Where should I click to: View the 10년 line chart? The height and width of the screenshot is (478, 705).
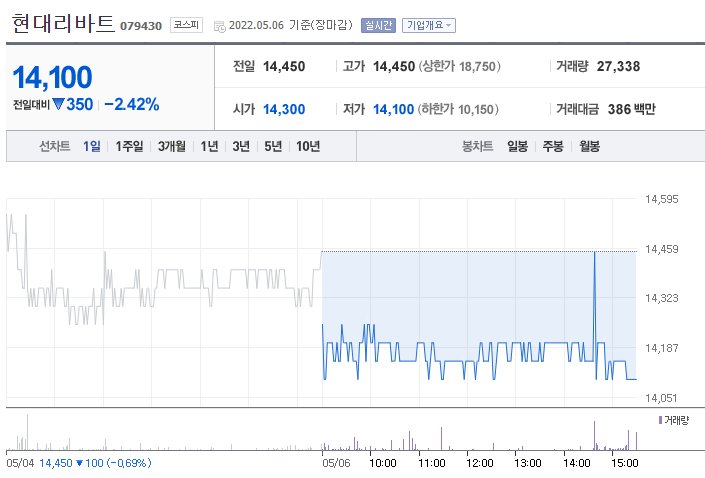(308, 146)
